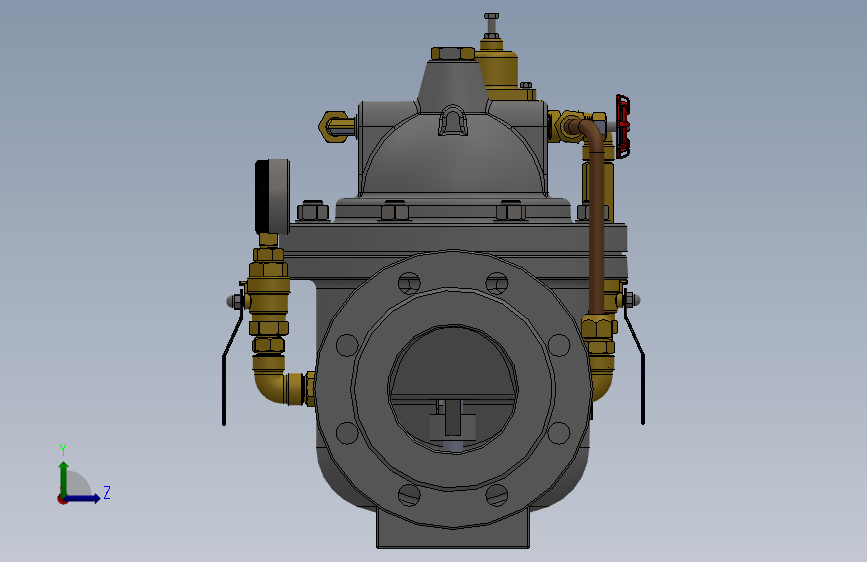The image size is (867, 562).
Task: Pick the brown copper tube
Action: coord(595,221)
